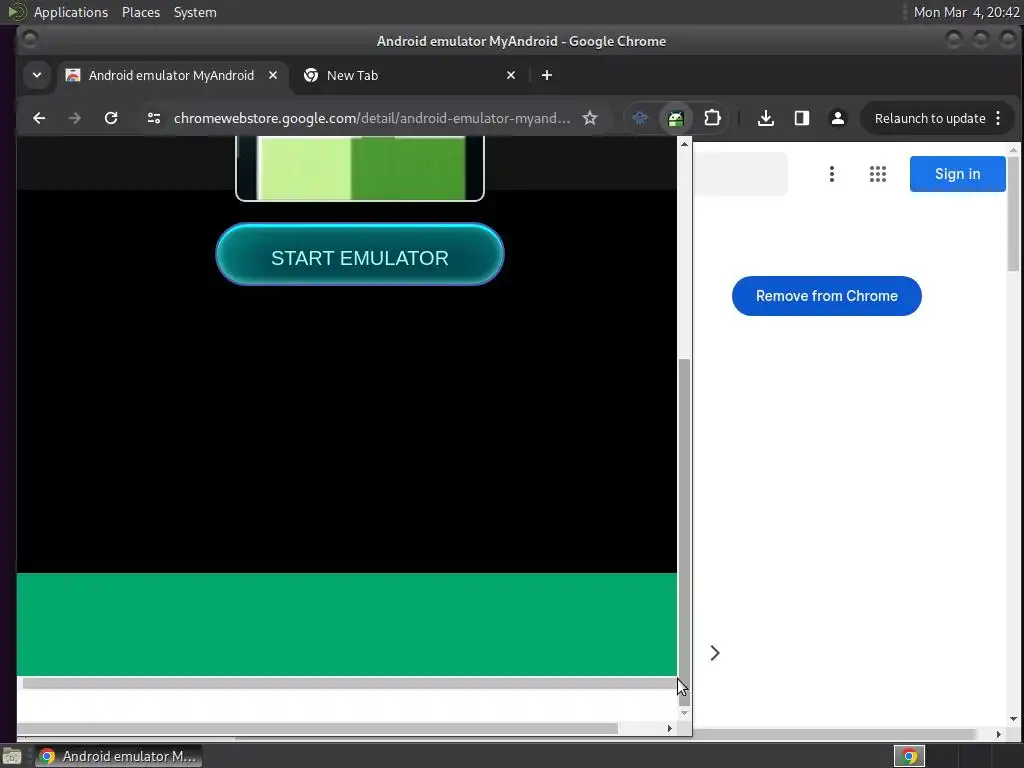Bookmark this page with star icon

point(590,118)
